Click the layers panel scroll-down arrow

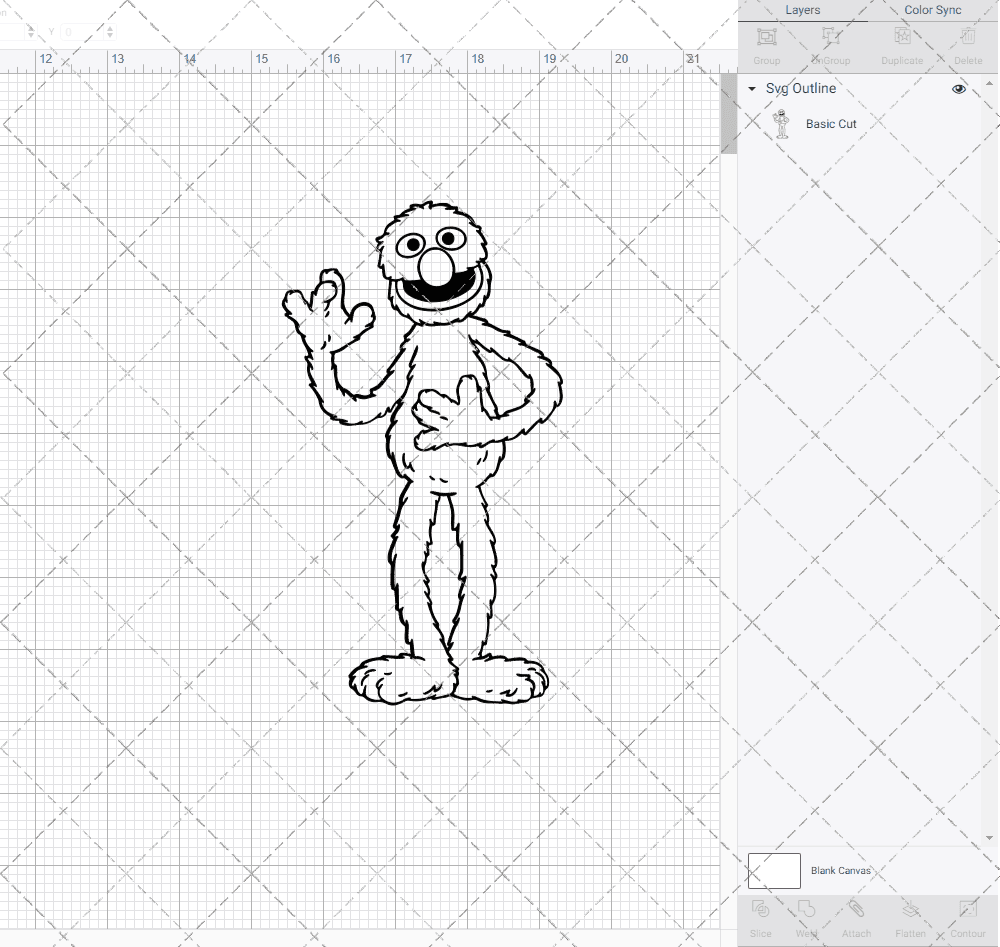coord(989,838)
